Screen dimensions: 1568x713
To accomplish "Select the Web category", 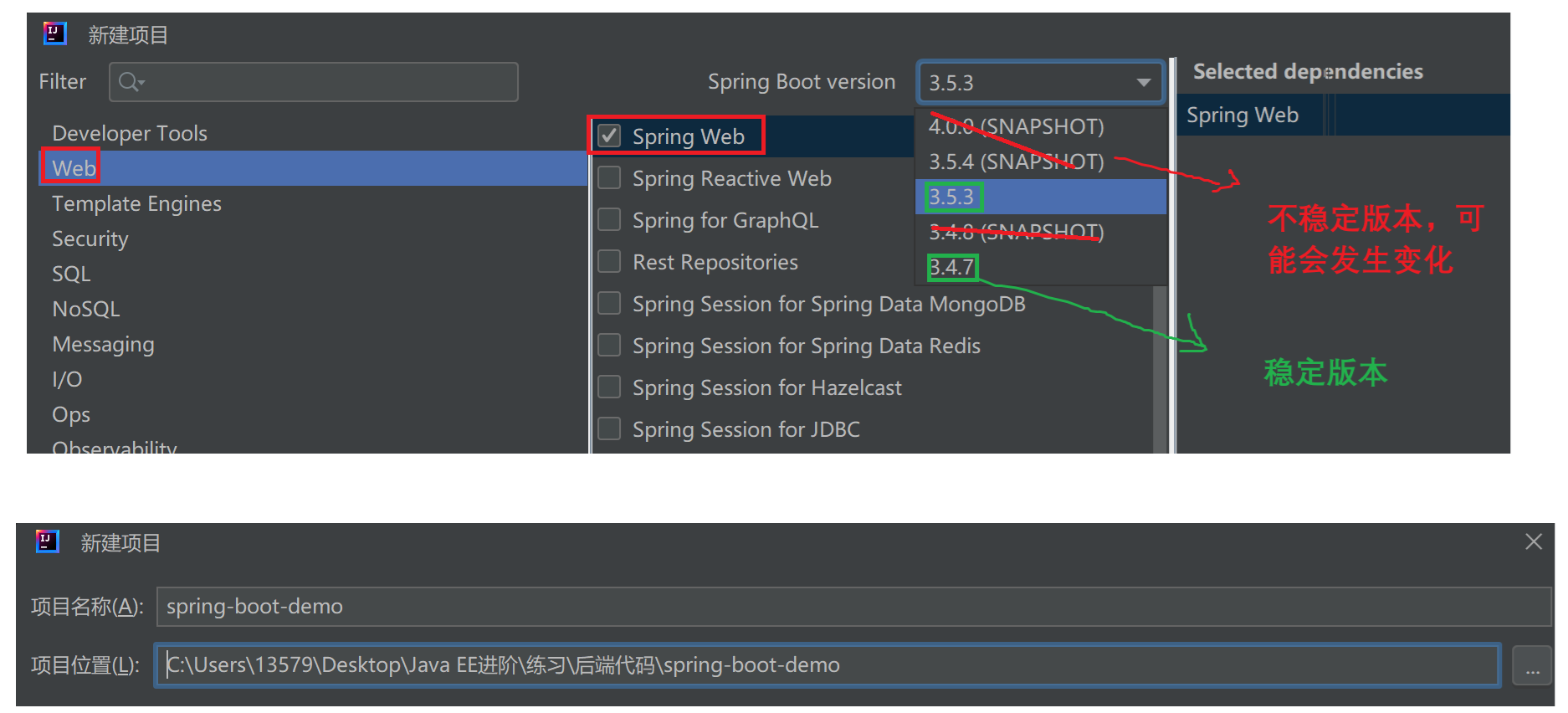I will pyautogui.click(x=314, y=168).
